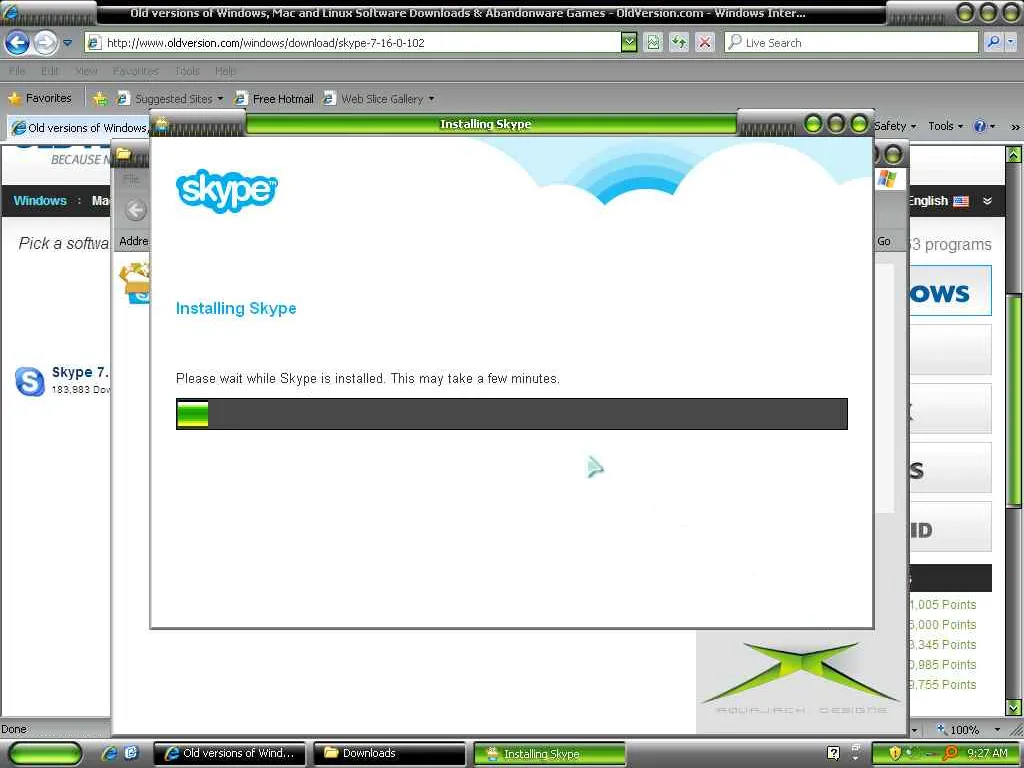Switch to Old versions of Wind... taskbar button
The image size is (1024, 768).
pos(229,753)
